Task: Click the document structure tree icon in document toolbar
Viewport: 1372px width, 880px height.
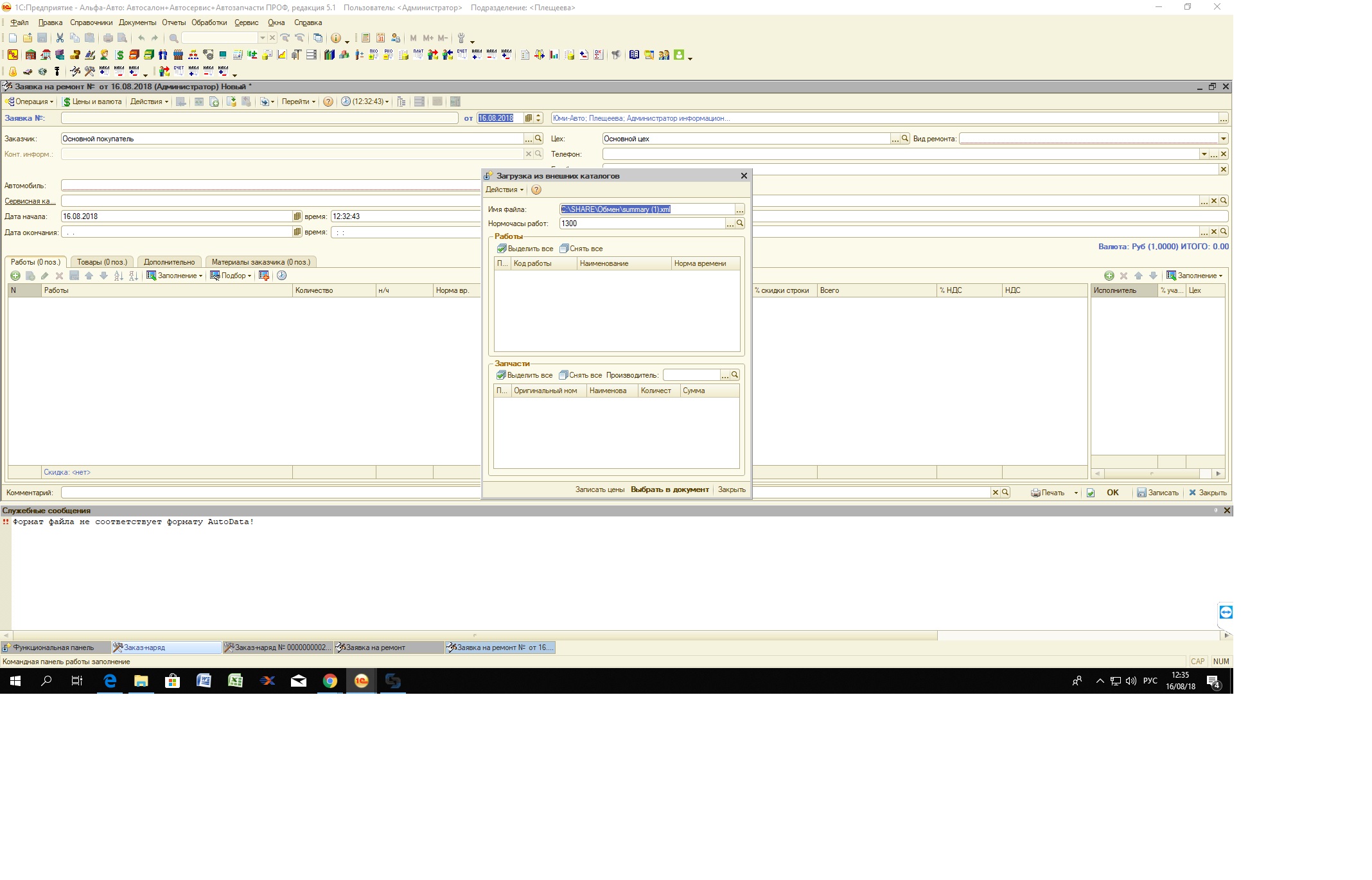Action: pyautogui.click(x=402, y=101)
